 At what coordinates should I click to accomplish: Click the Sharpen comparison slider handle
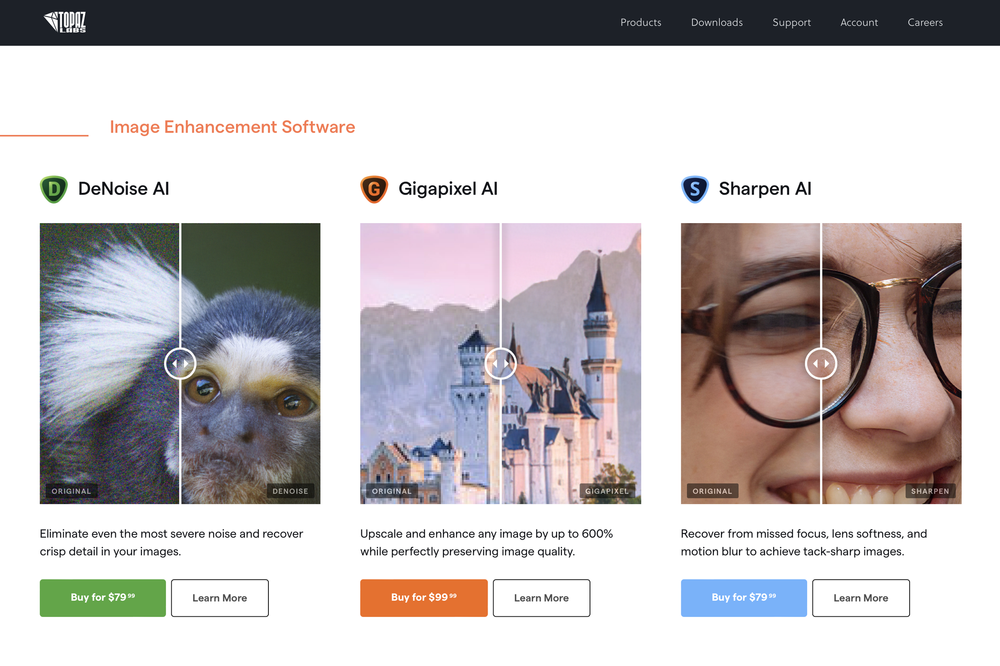click(821, 364)
